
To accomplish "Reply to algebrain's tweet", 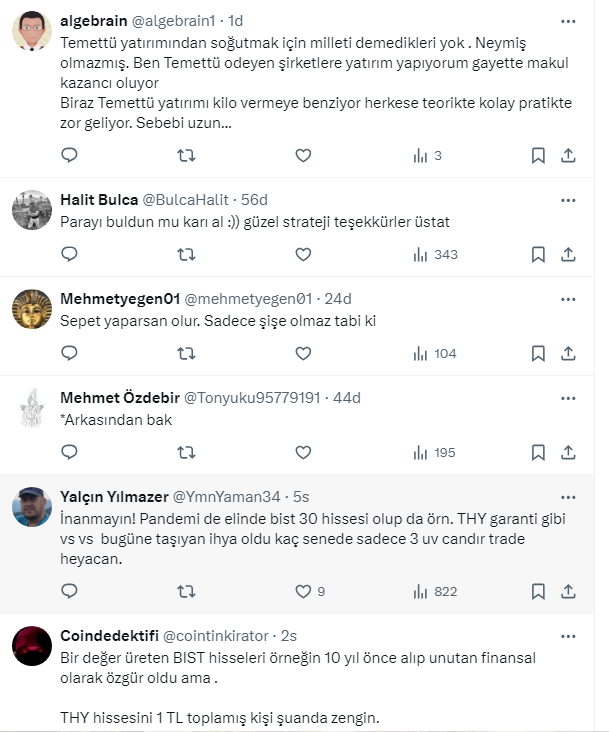I will coord(69,155).
